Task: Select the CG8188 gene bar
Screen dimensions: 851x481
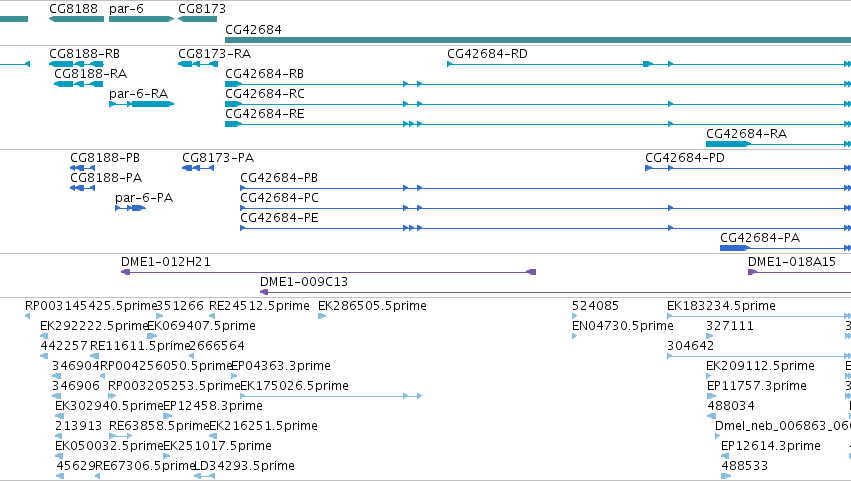Action: click(x=77, y=19)
